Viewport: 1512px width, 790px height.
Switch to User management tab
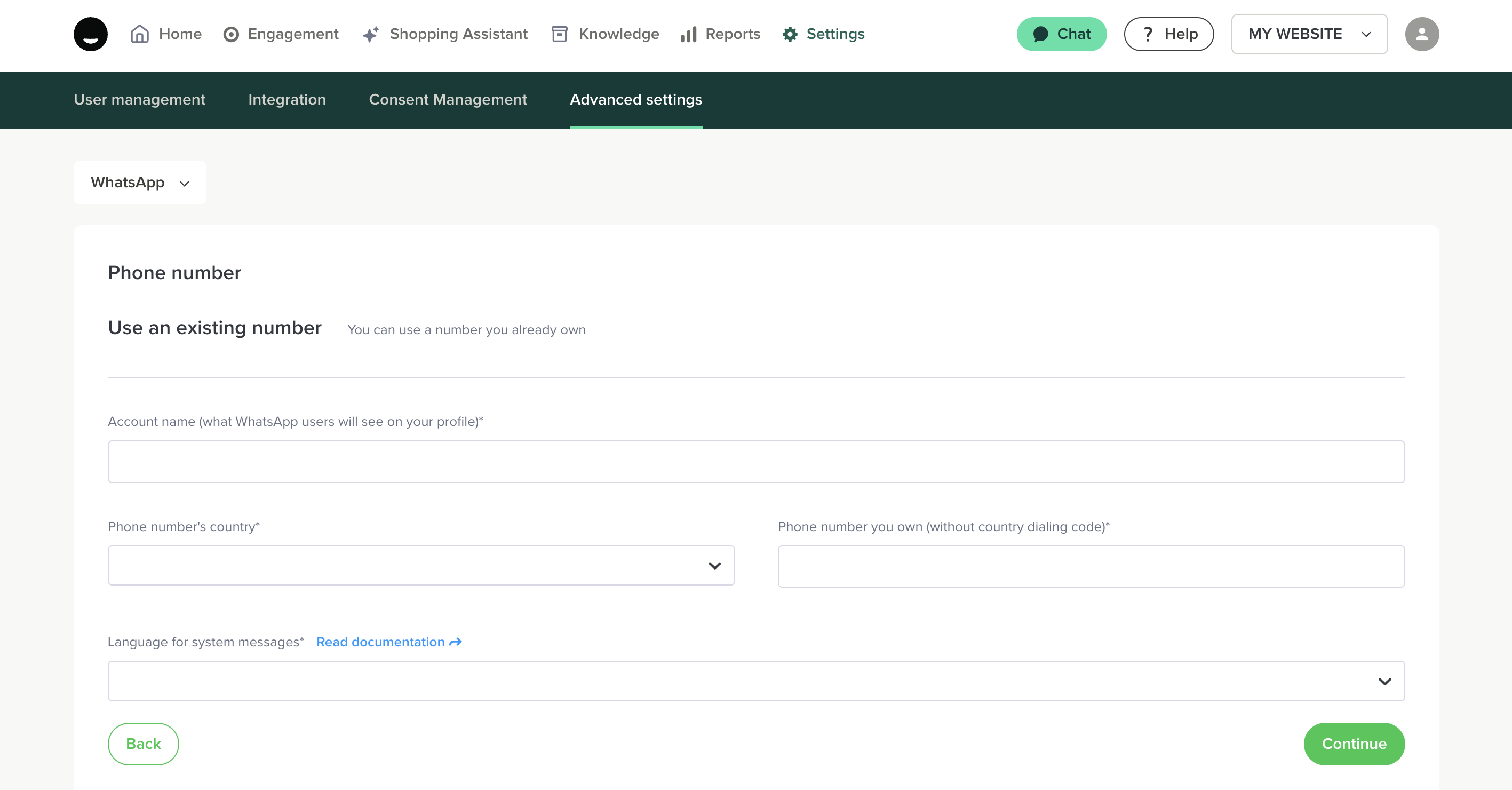140,100
